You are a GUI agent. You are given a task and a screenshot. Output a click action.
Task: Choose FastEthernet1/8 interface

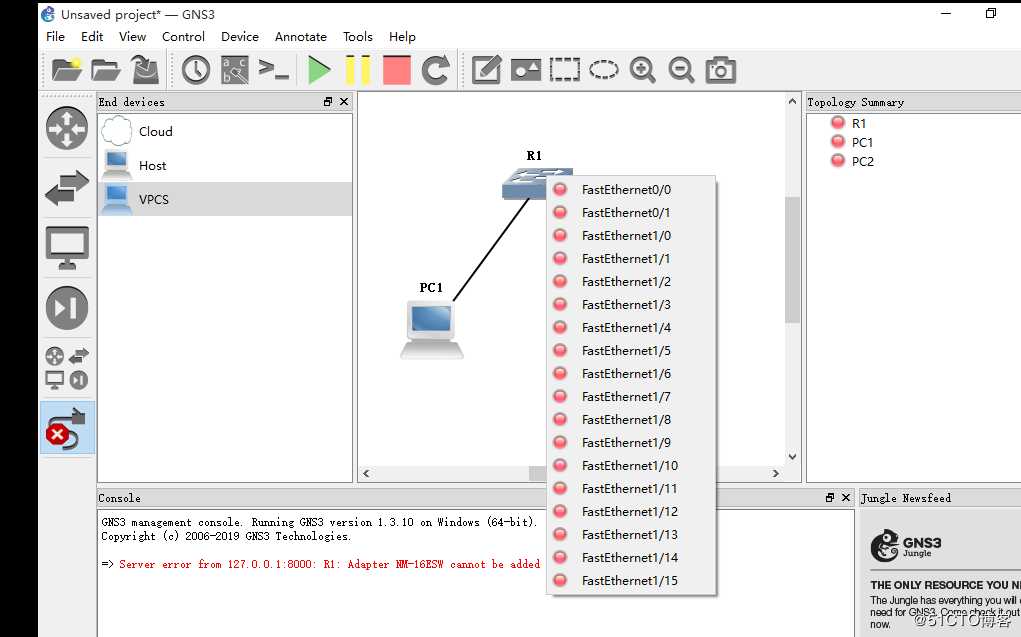(631, 419)
